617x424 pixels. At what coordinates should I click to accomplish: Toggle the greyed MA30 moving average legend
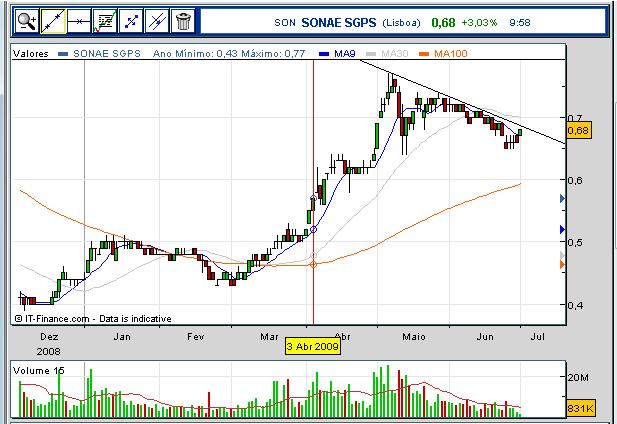388,53
